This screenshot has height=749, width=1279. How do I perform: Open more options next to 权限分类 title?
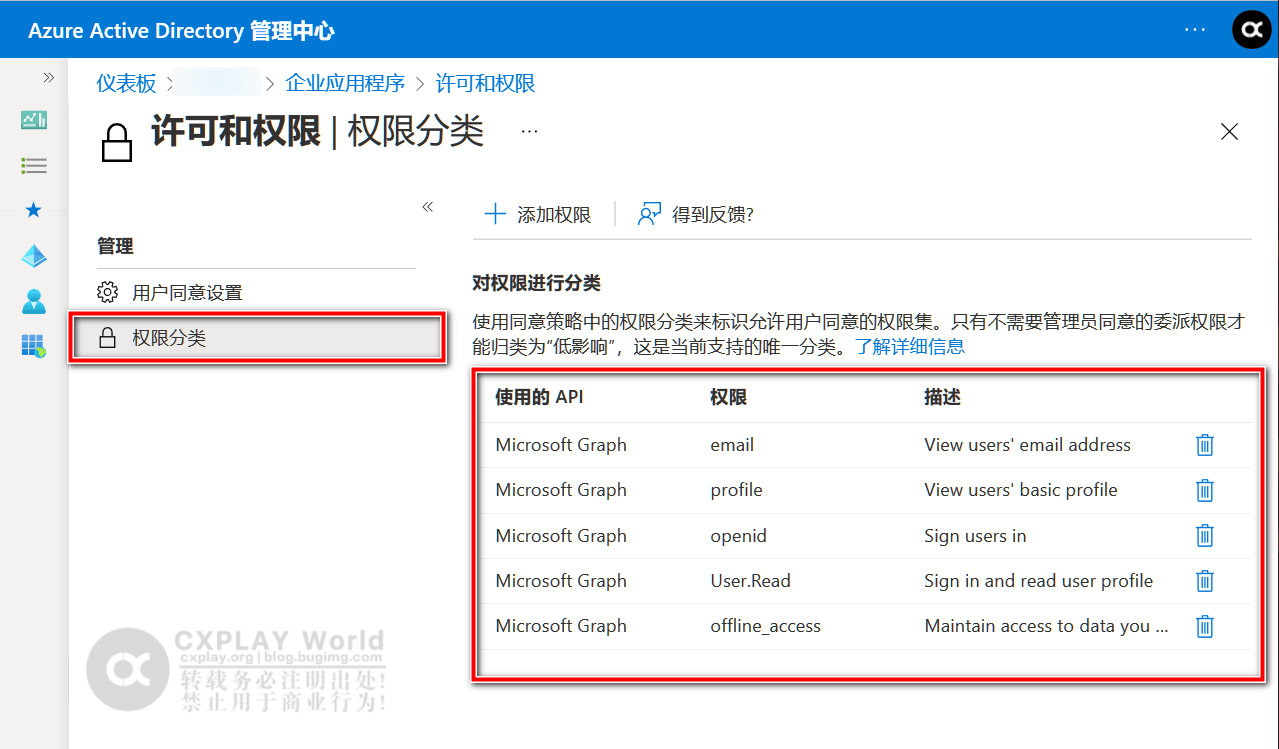point(529,131)
